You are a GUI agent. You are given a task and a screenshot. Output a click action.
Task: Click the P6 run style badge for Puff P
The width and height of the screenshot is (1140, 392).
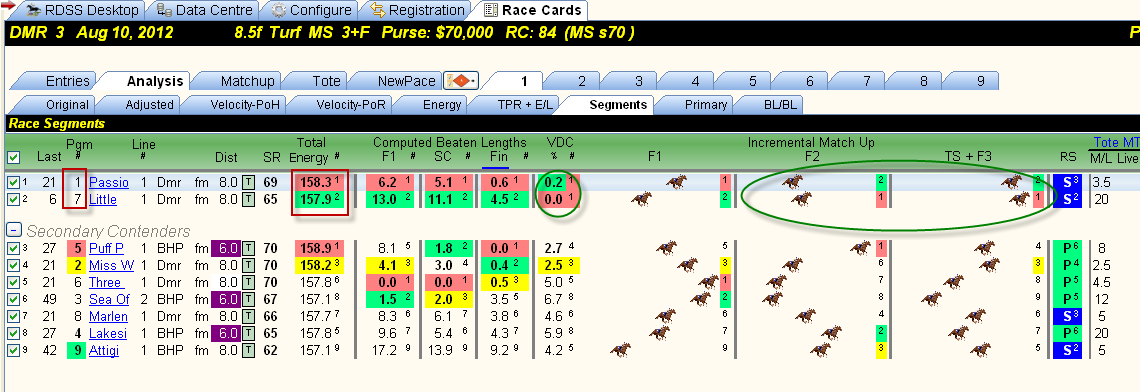[1068, 248]
